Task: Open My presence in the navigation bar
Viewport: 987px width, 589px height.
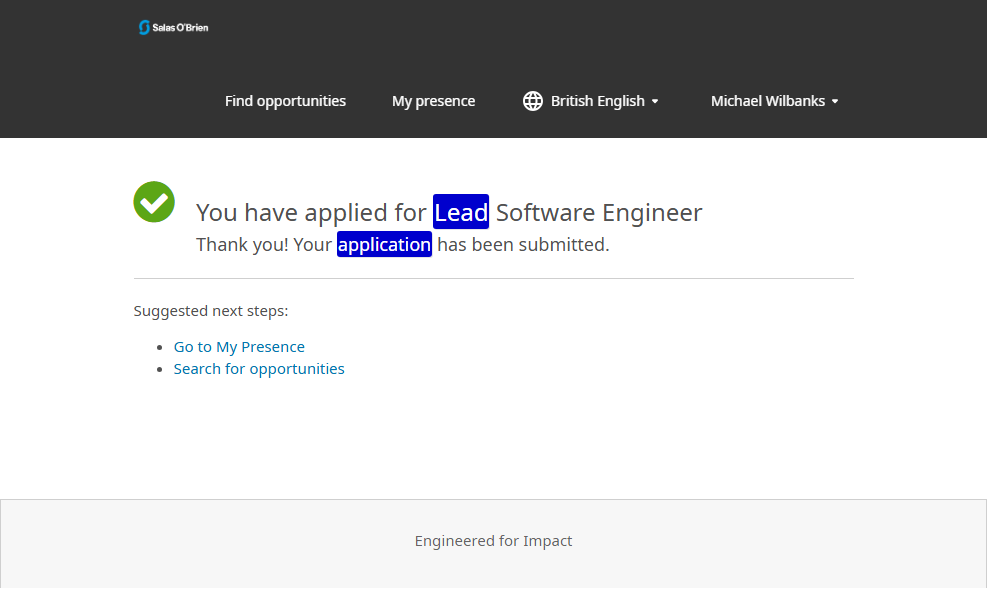Action: tap(433, 101)
